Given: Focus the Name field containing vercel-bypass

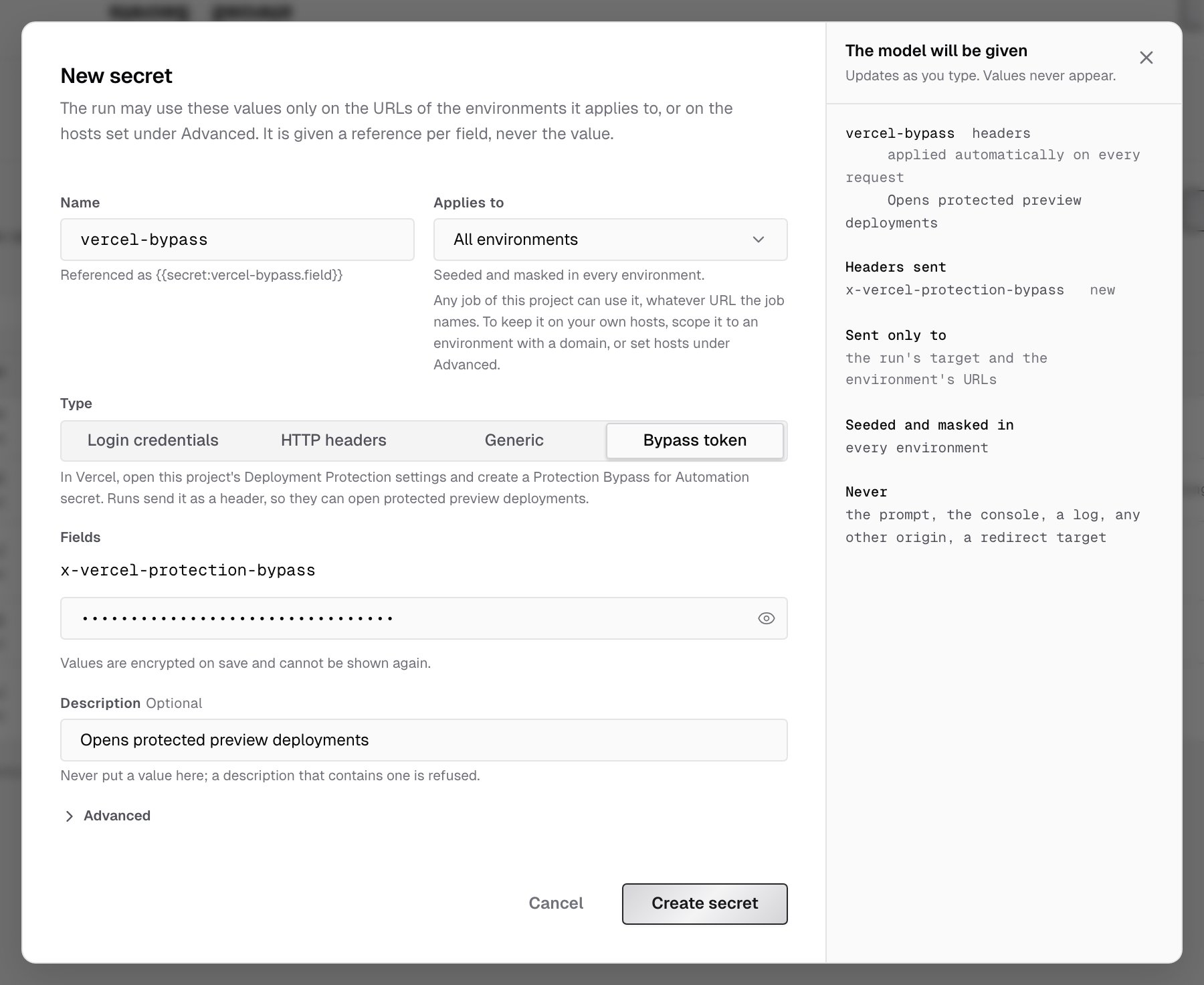Looking at the screenshot, I should (x=237, y=240).
